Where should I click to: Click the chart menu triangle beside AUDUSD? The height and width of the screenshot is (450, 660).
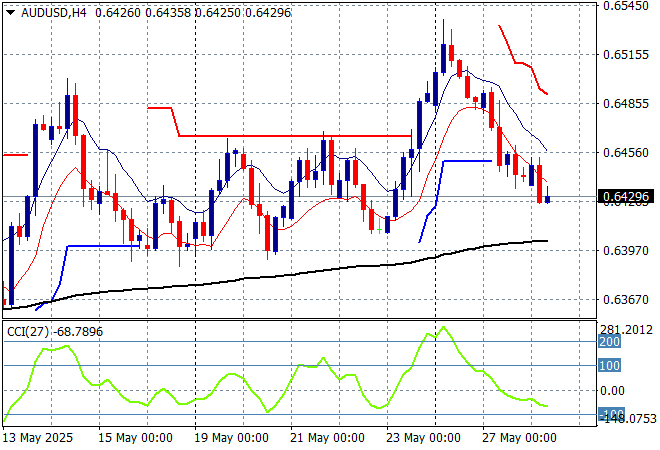pyautogui.click(x=10, y=11)
